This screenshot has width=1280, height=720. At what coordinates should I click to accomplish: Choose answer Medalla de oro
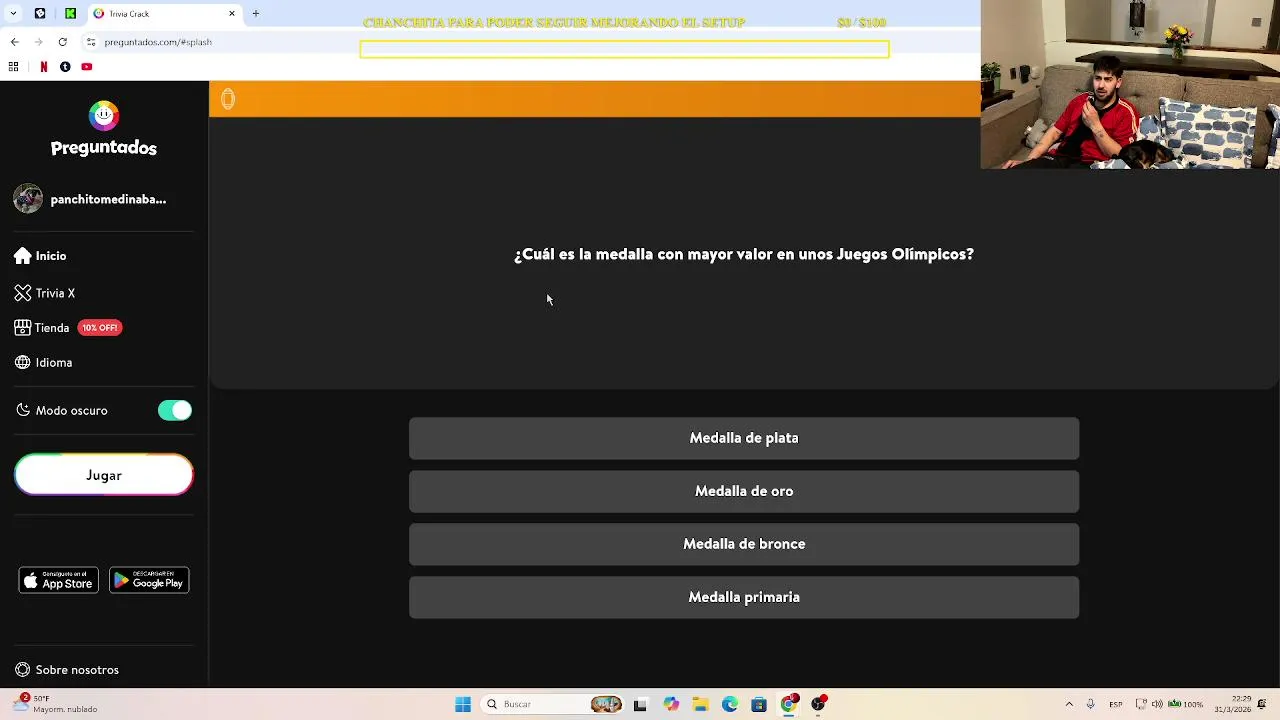pyautogui.click(x=744, y=491)
